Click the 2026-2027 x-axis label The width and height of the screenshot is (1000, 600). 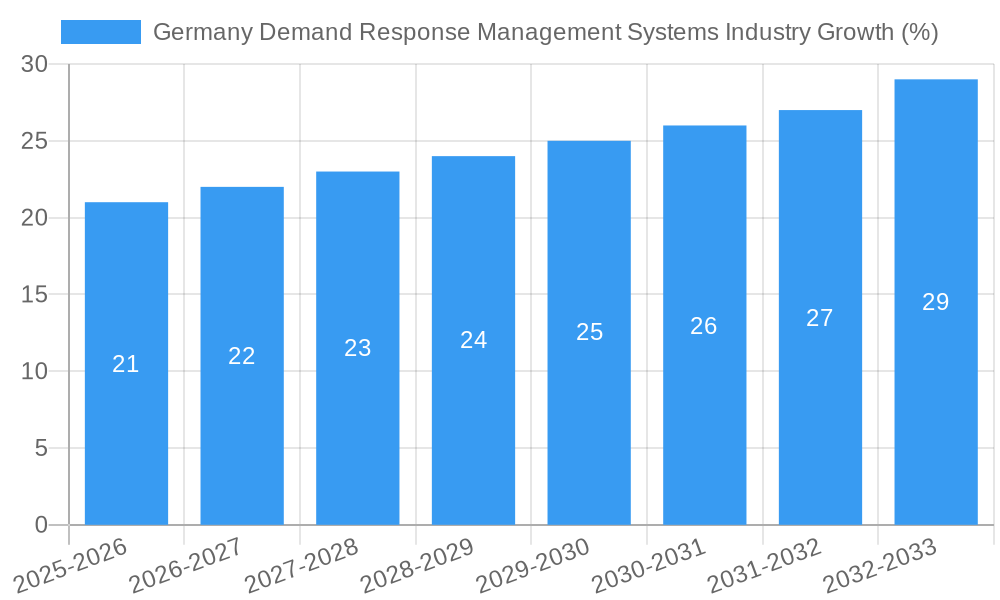(186, 566)
